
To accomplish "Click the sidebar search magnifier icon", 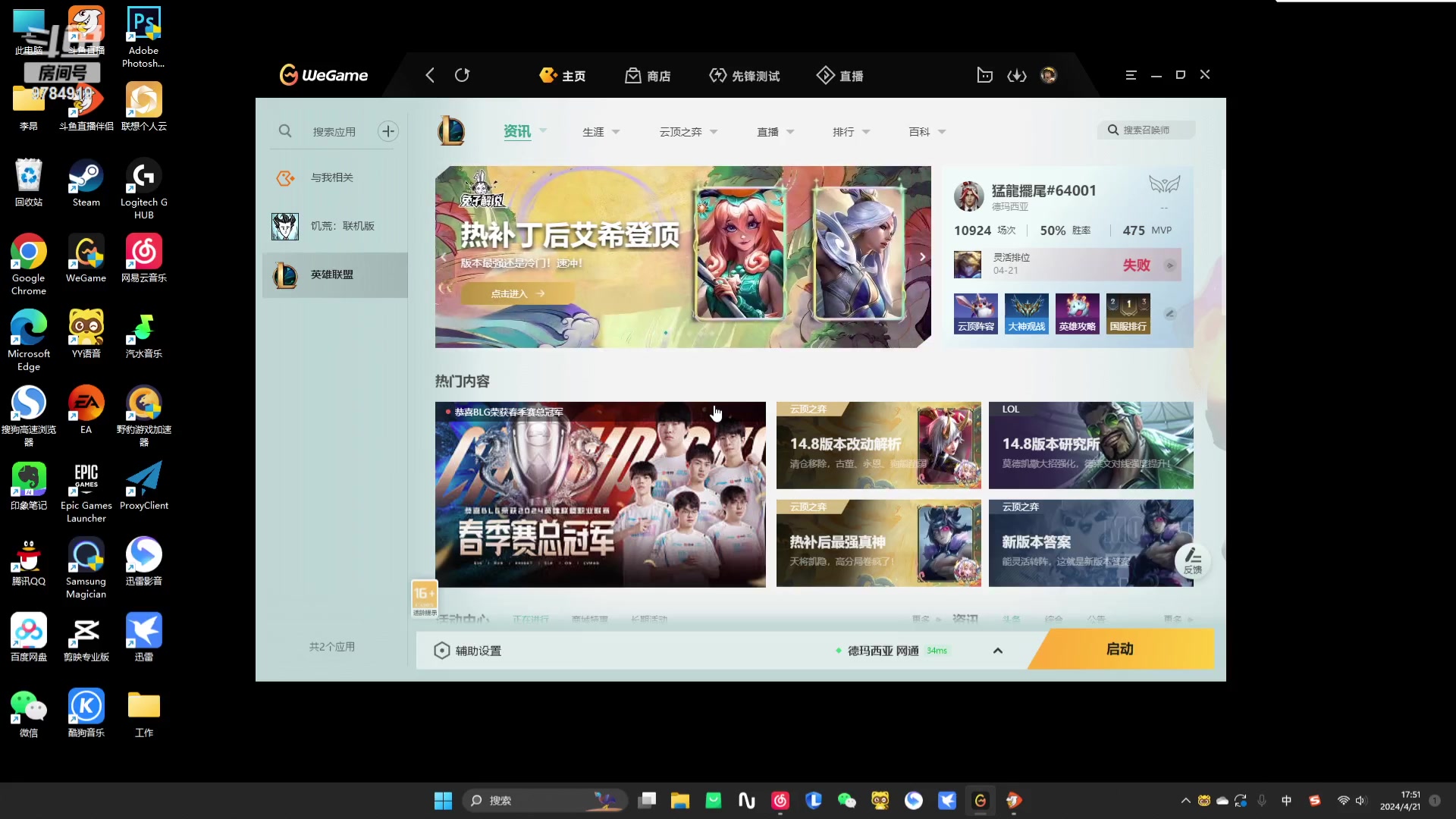I will [x=285, y=131].
